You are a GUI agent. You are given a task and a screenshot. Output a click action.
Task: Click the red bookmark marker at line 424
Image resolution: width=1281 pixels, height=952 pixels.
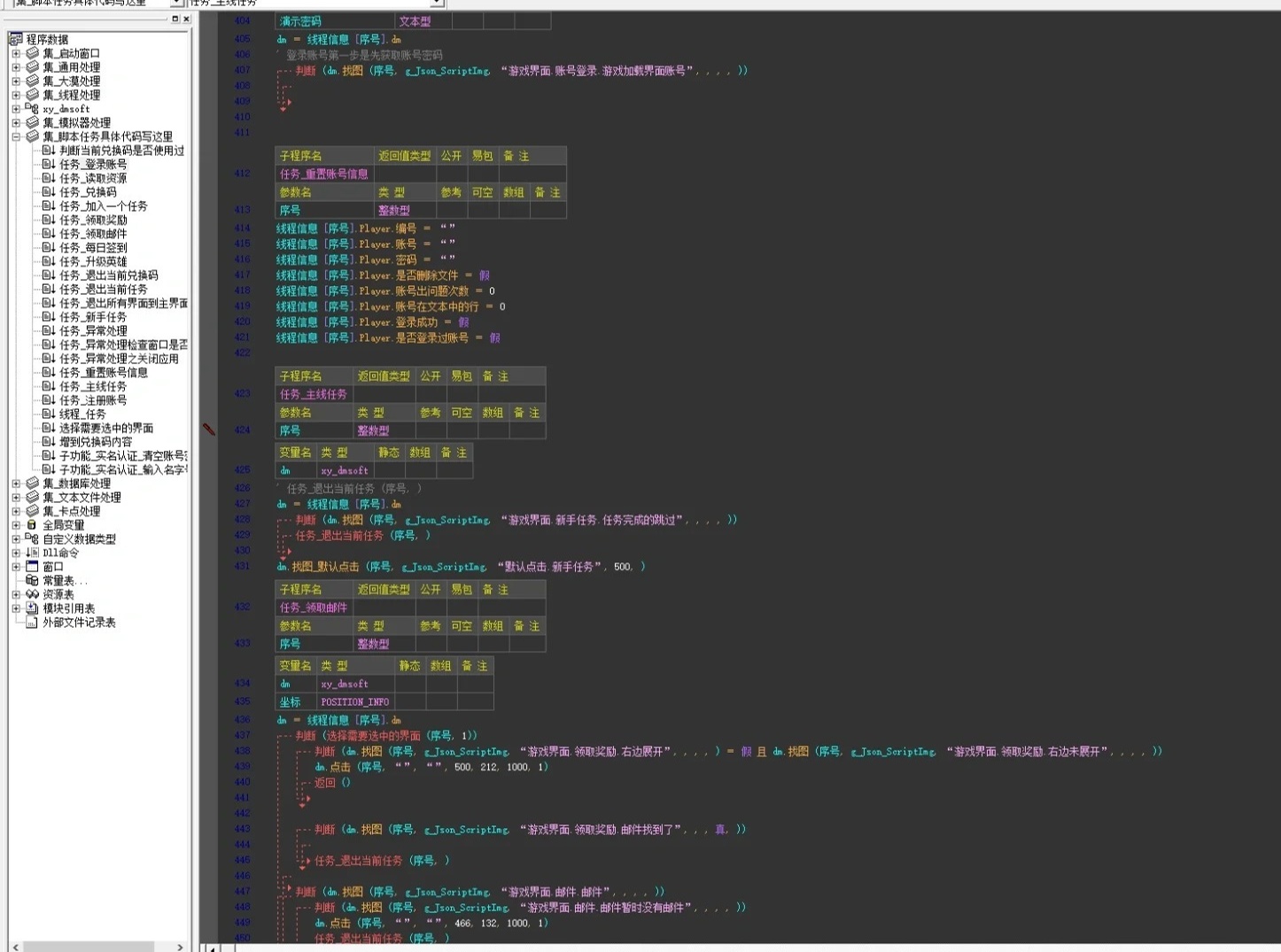(x=209, y=430)
